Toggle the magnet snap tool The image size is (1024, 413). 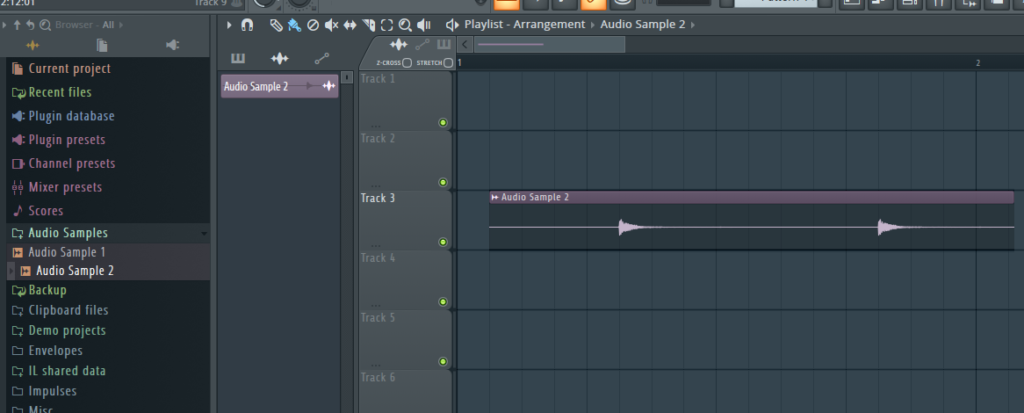[247, 25]
